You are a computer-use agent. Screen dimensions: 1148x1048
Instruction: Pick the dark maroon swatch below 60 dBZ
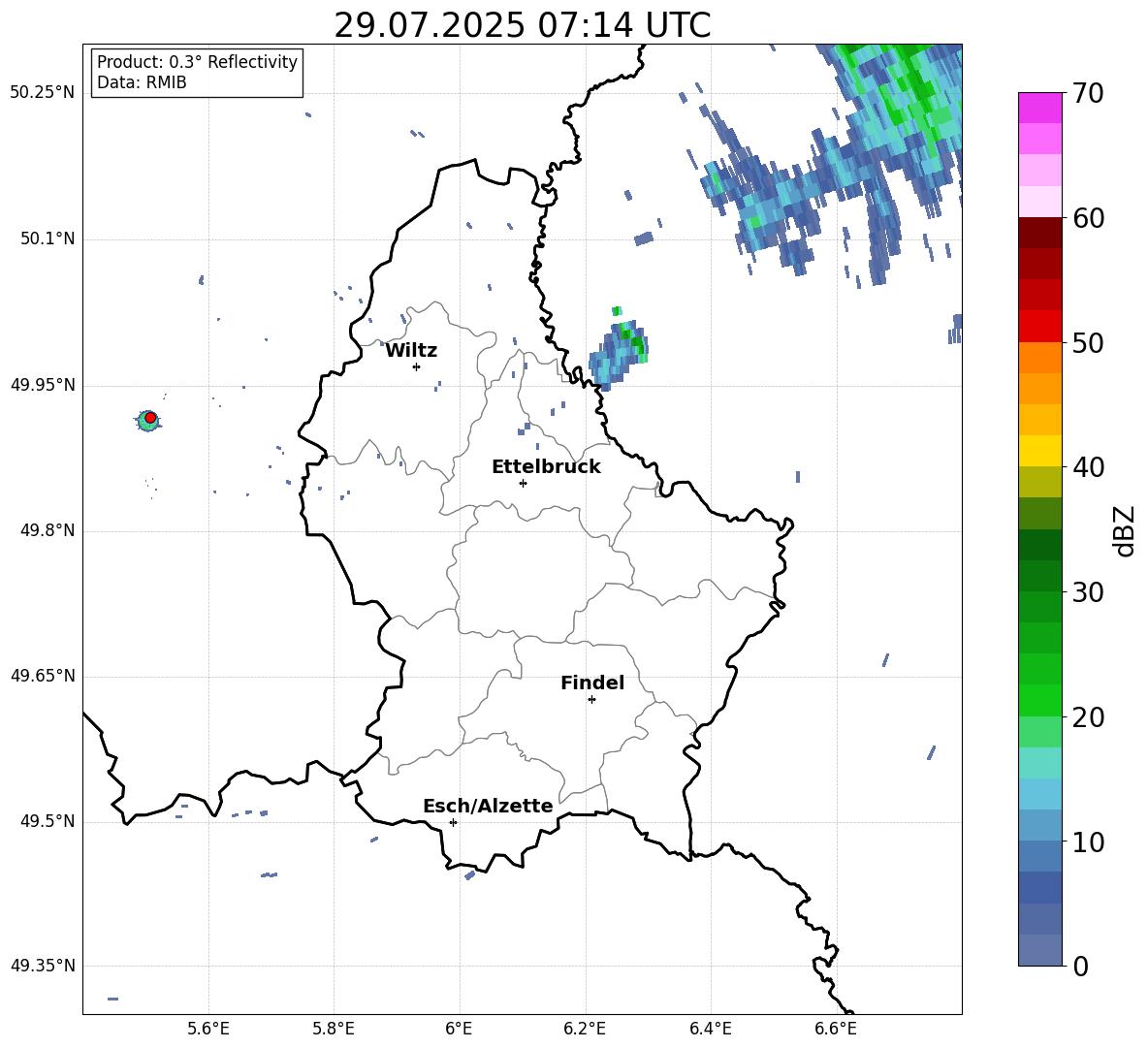click(1039, 233)
